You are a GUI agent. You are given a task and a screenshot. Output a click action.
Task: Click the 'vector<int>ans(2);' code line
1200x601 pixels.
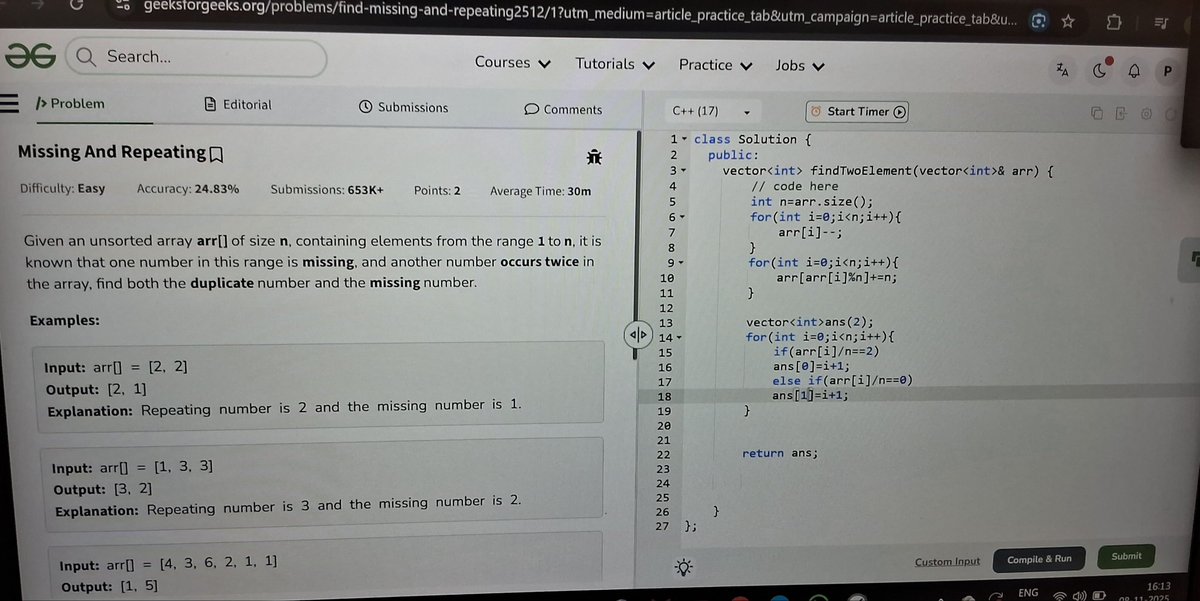pyautogui.click(x=810, y=322)
